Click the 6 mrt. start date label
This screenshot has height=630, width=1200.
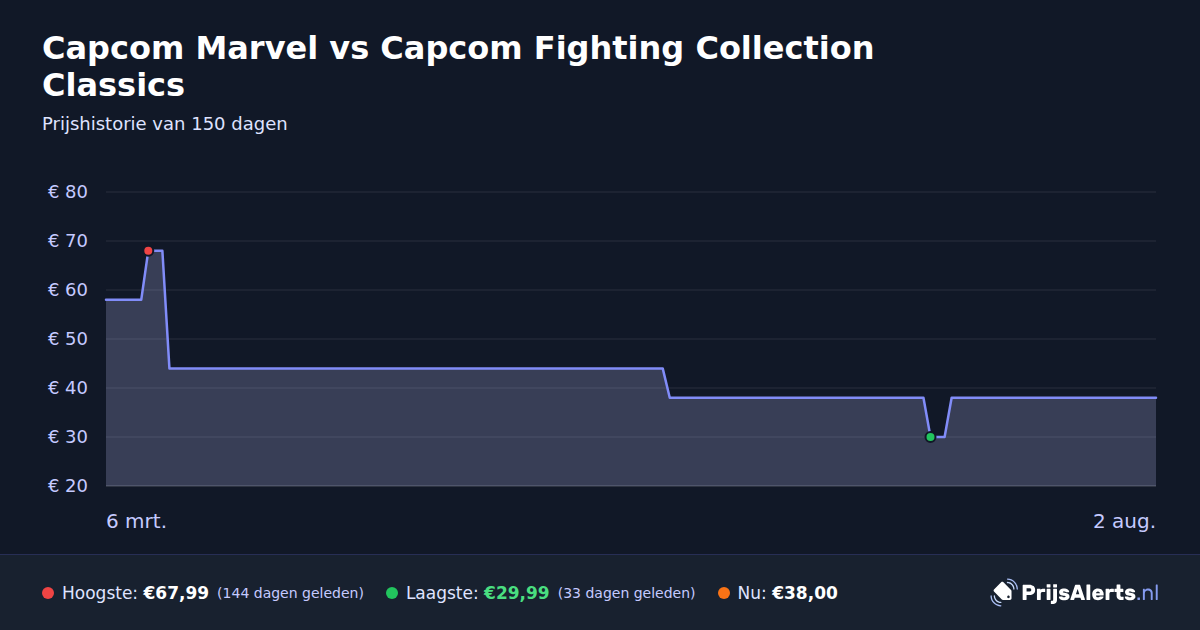click(136, 521)
